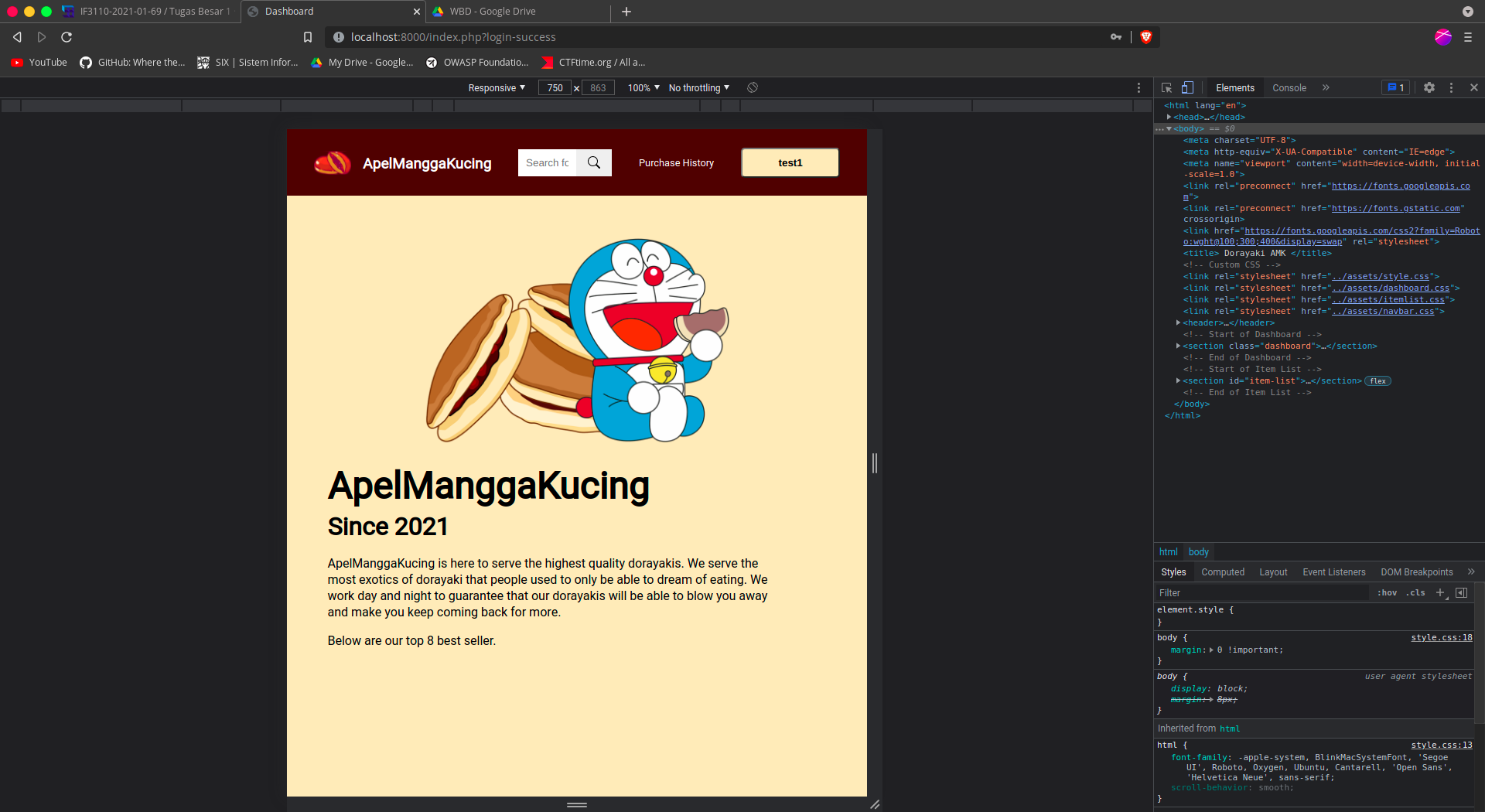Click the search magnifier button on the page
The width and height of the screenshot is (1485, 812).
click(x=594, y=163)
